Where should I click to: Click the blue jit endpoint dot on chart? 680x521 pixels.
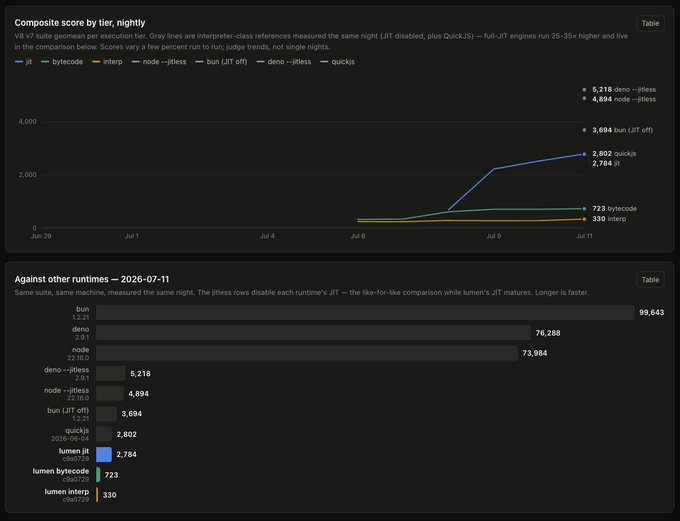click(584, 154)
